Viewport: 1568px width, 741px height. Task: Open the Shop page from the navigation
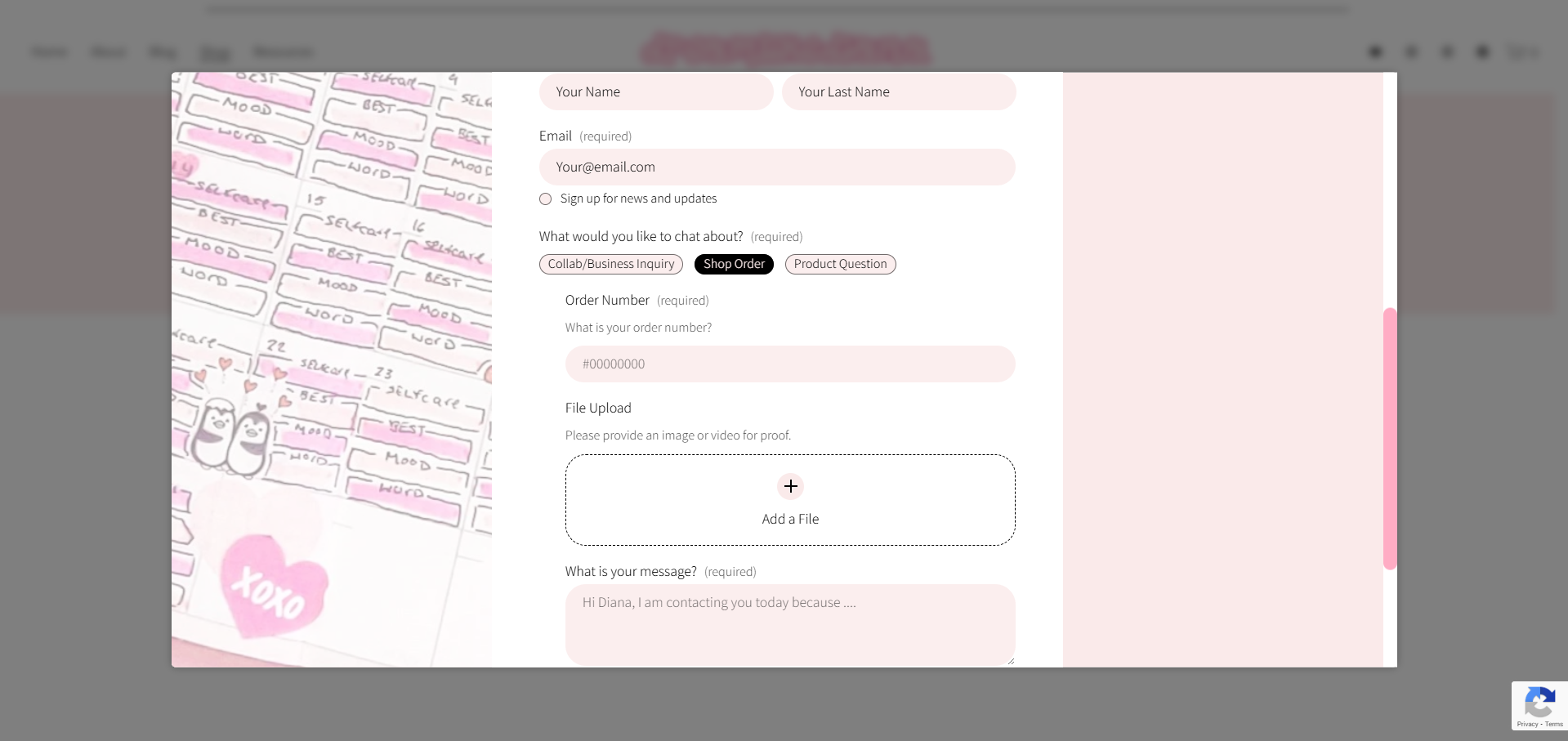[215, 52]
